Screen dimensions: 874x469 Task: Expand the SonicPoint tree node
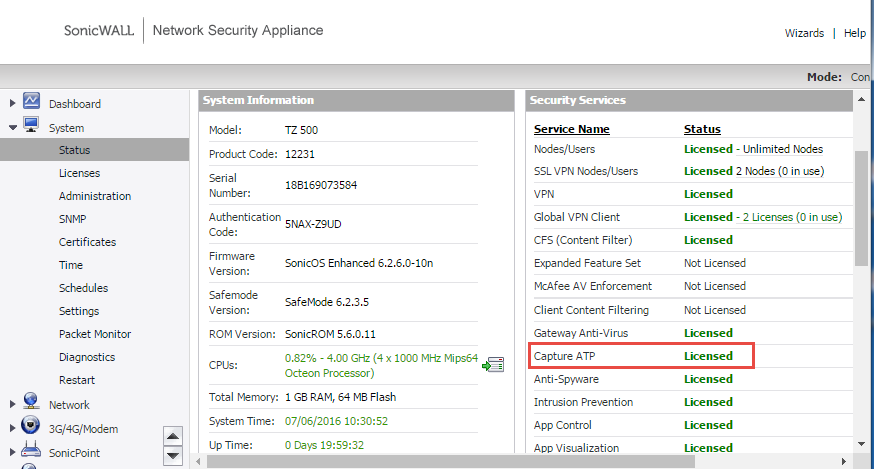[x=12, y=452]
